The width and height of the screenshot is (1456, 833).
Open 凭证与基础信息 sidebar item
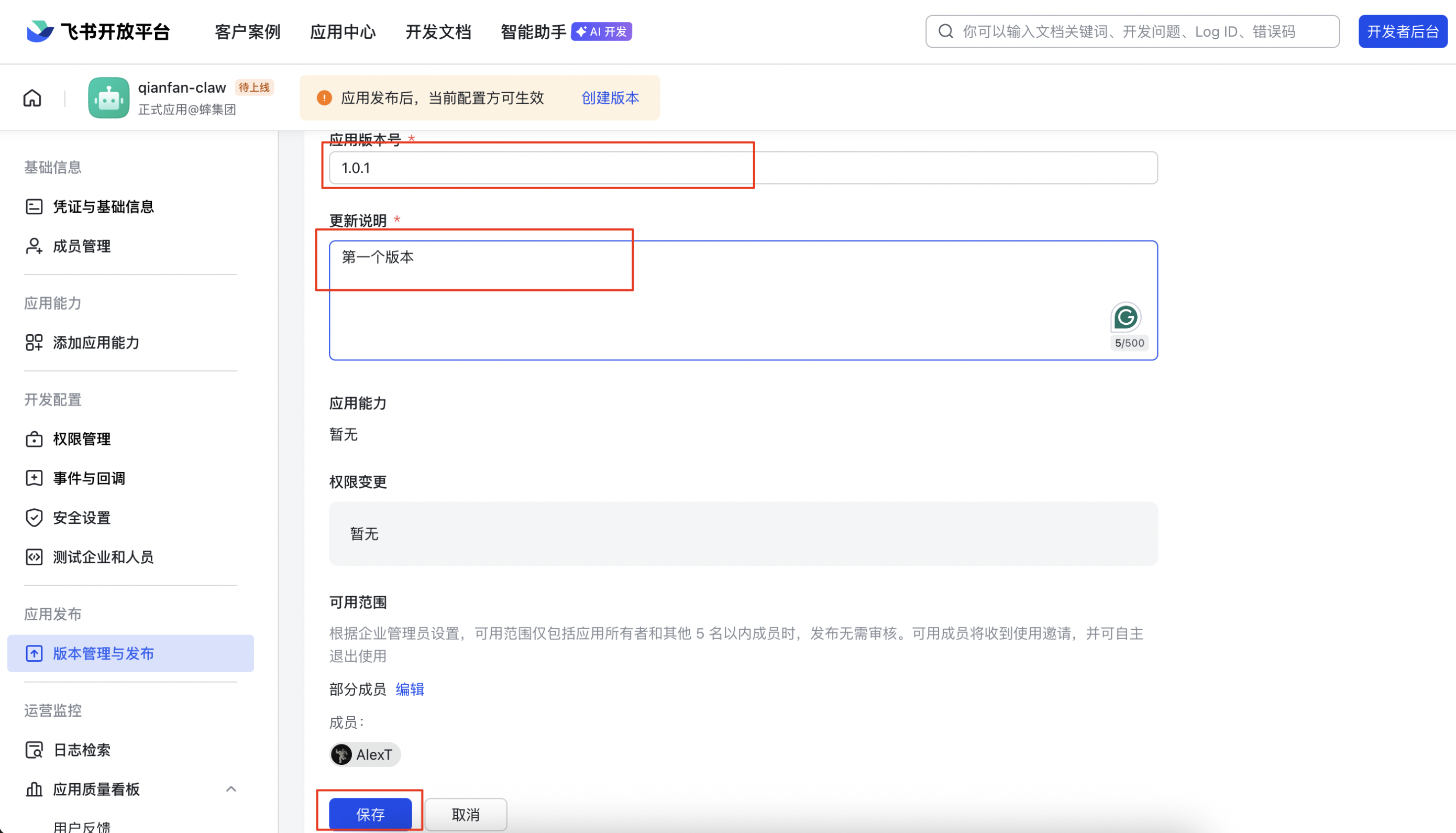coord(103,206)
